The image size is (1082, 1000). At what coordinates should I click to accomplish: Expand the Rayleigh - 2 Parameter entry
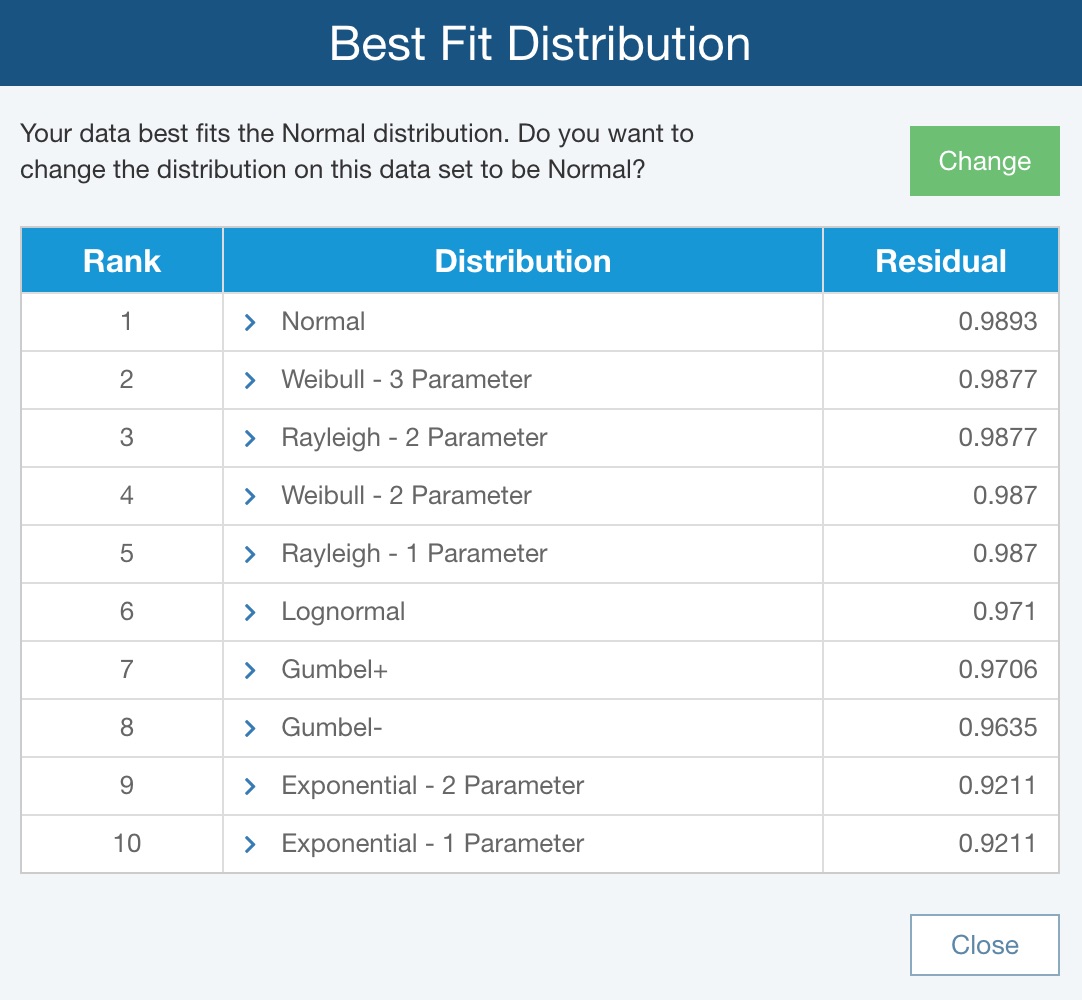pos(250,438)
